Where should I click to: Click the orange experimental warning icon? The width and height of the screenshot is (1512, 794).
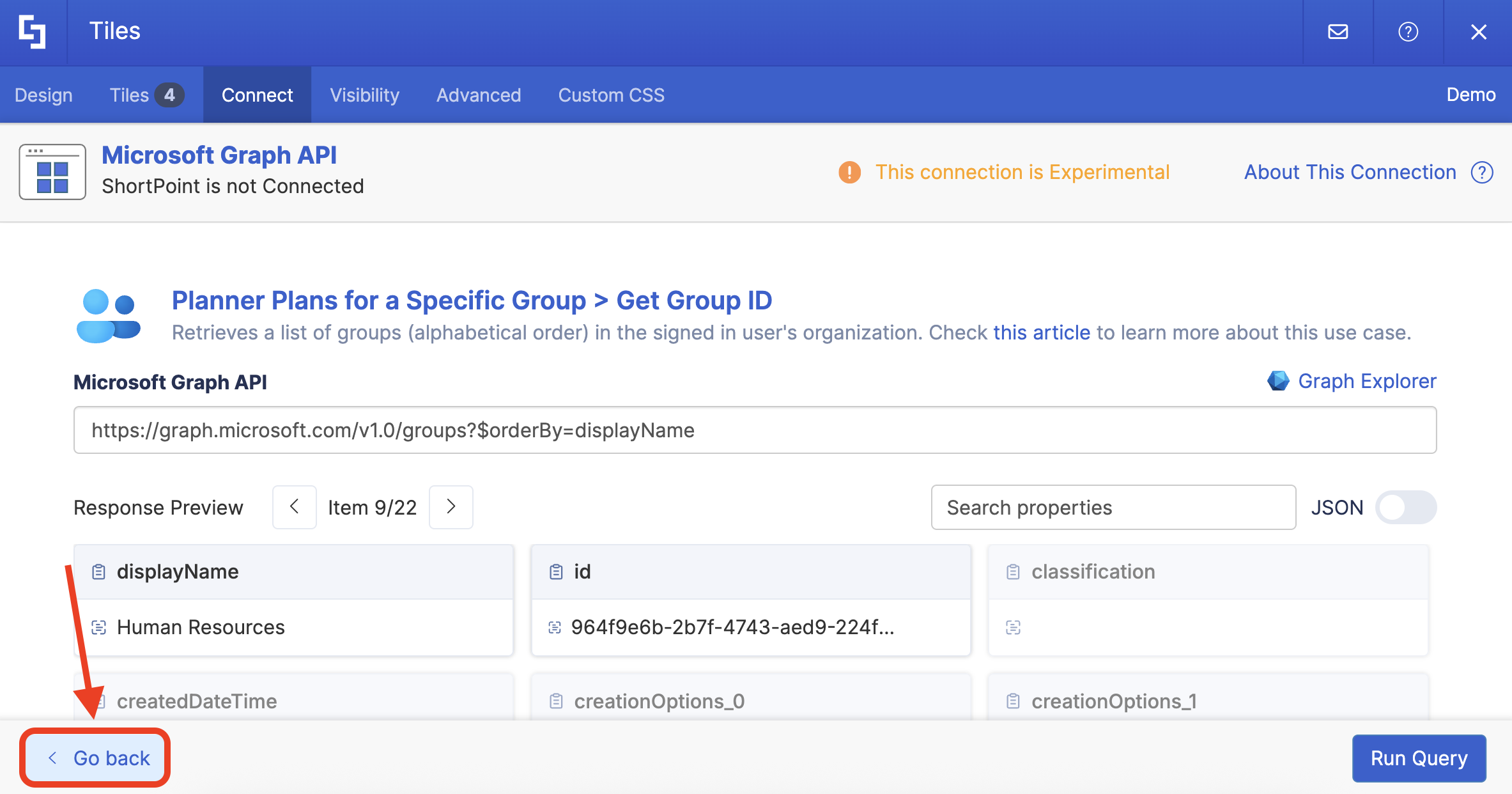click(x=849, y=173)
